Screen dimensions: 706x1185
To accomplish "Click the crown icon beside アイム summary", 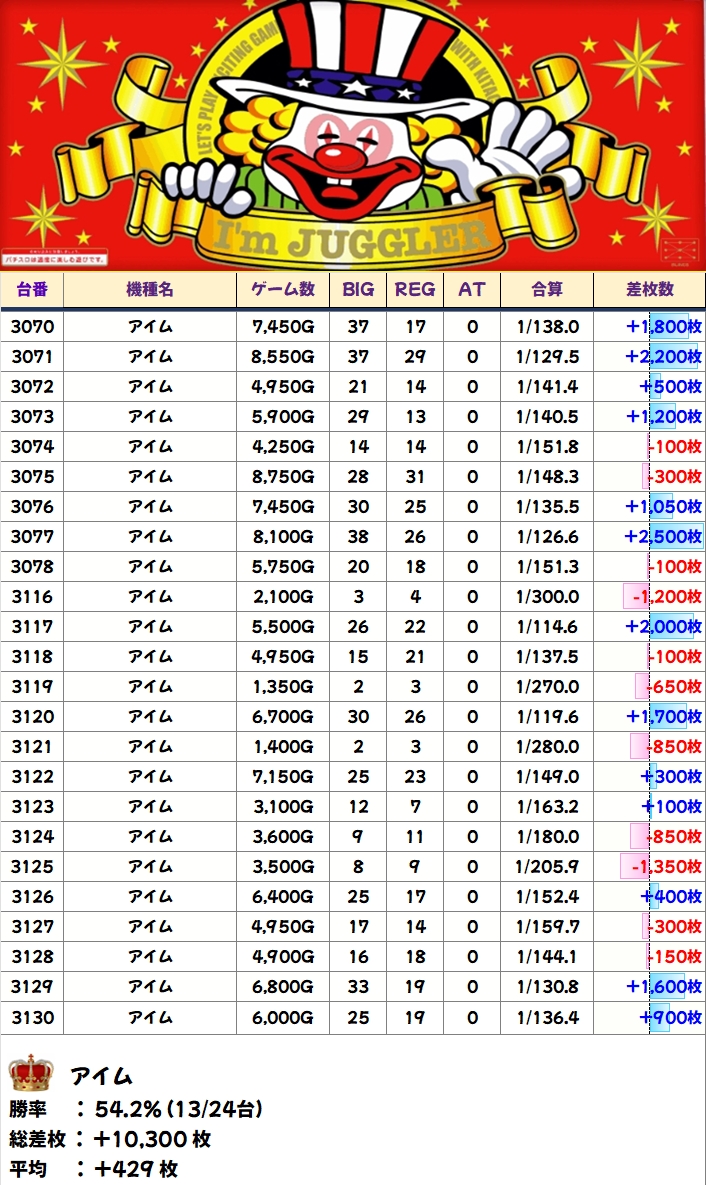I will pos(31,1073).
